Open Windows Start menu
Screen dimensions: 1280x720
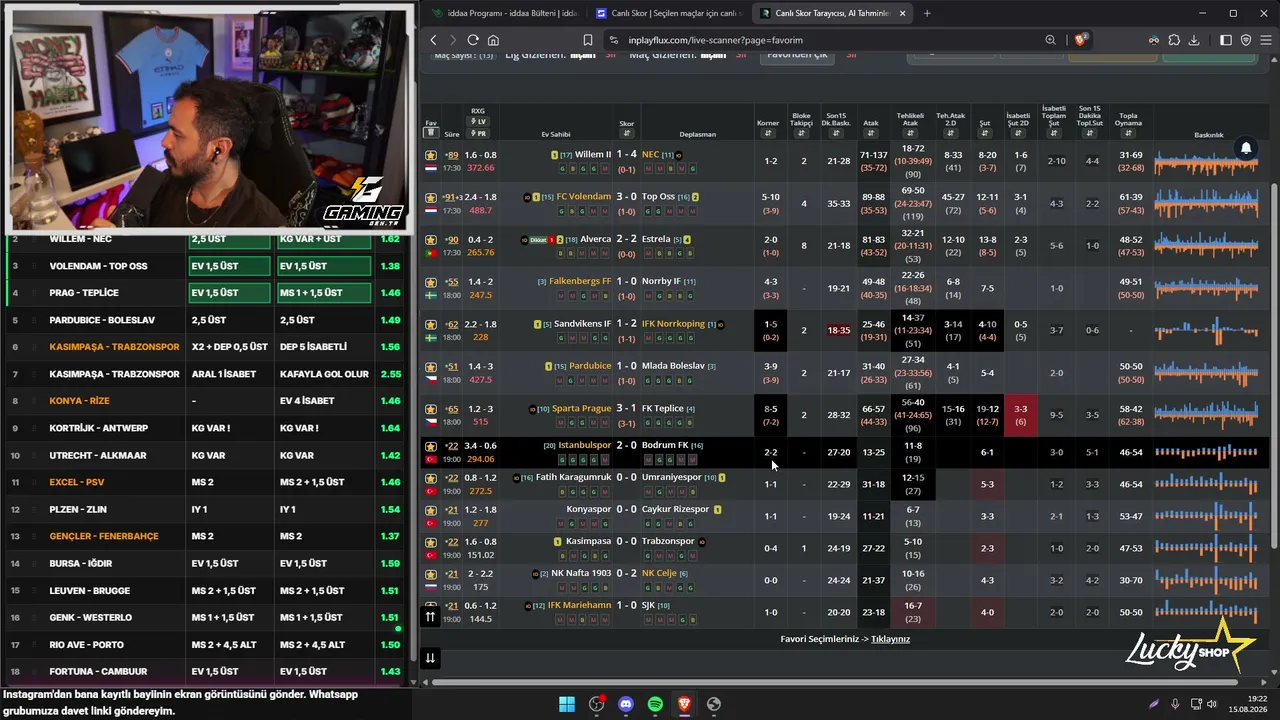(x=566, y=704)
